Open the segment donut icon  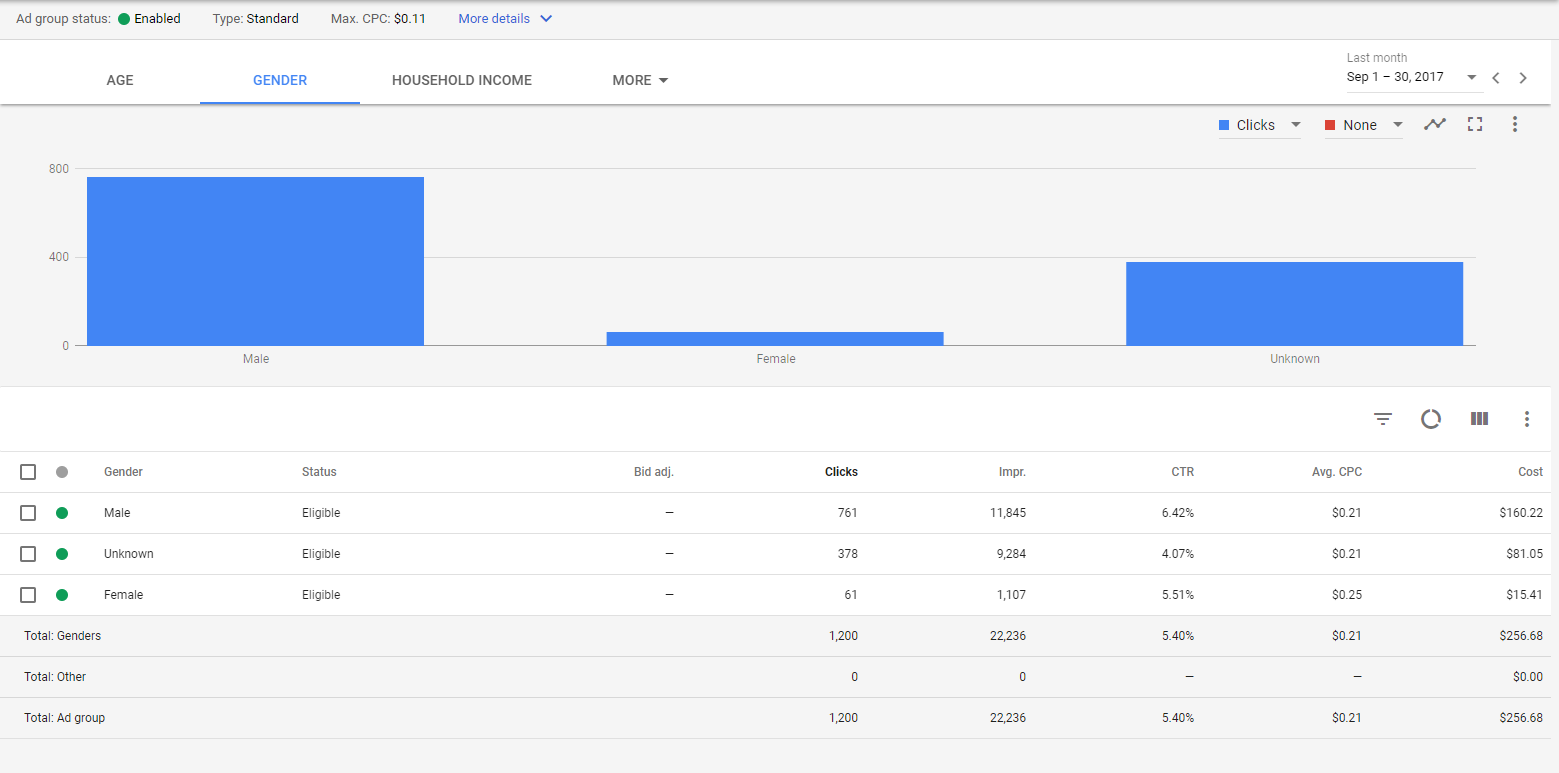[1431, 419]
